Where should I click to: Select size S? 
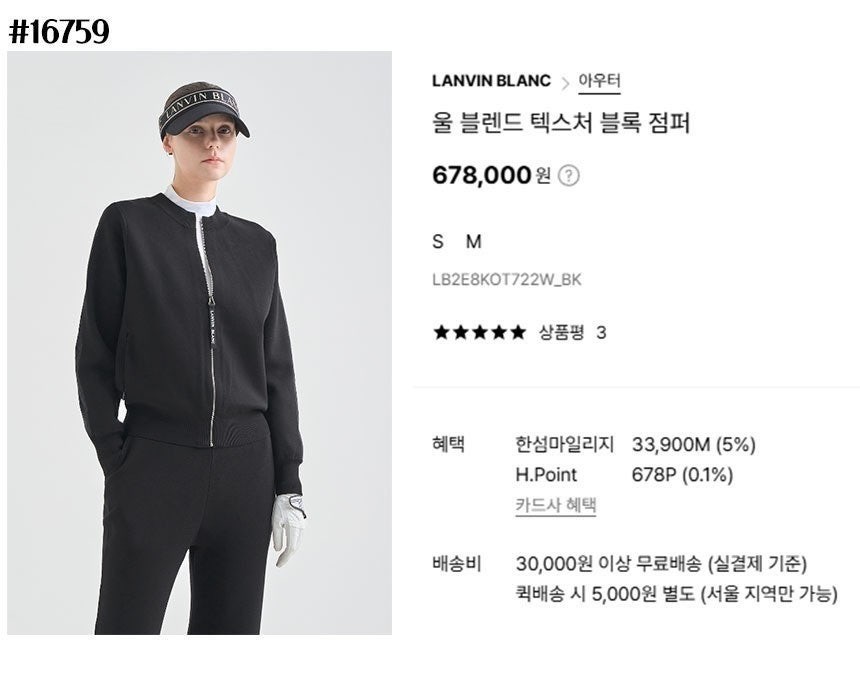point(438,241)
